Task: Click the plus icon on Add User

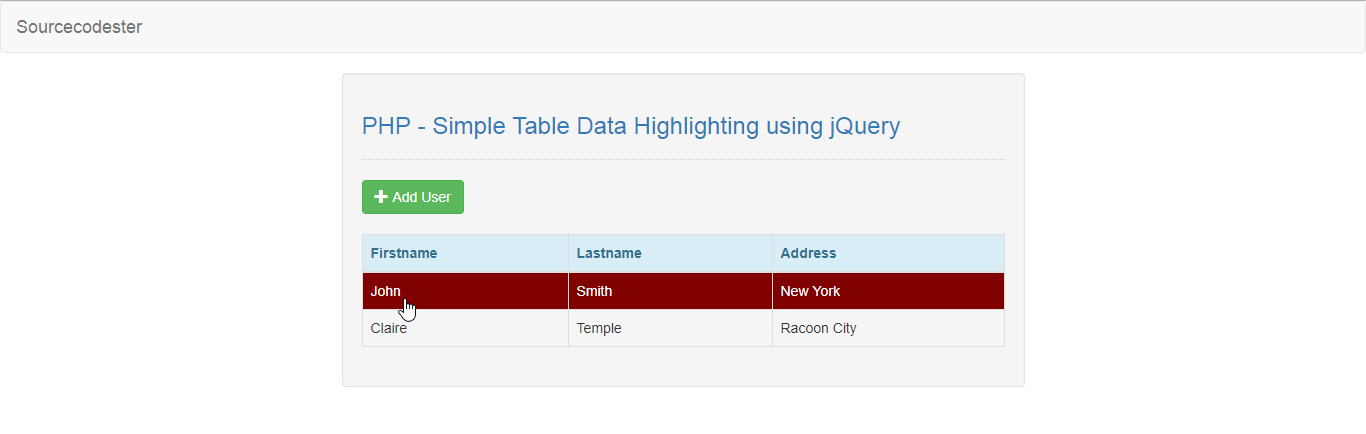Action: coord(380,197)
